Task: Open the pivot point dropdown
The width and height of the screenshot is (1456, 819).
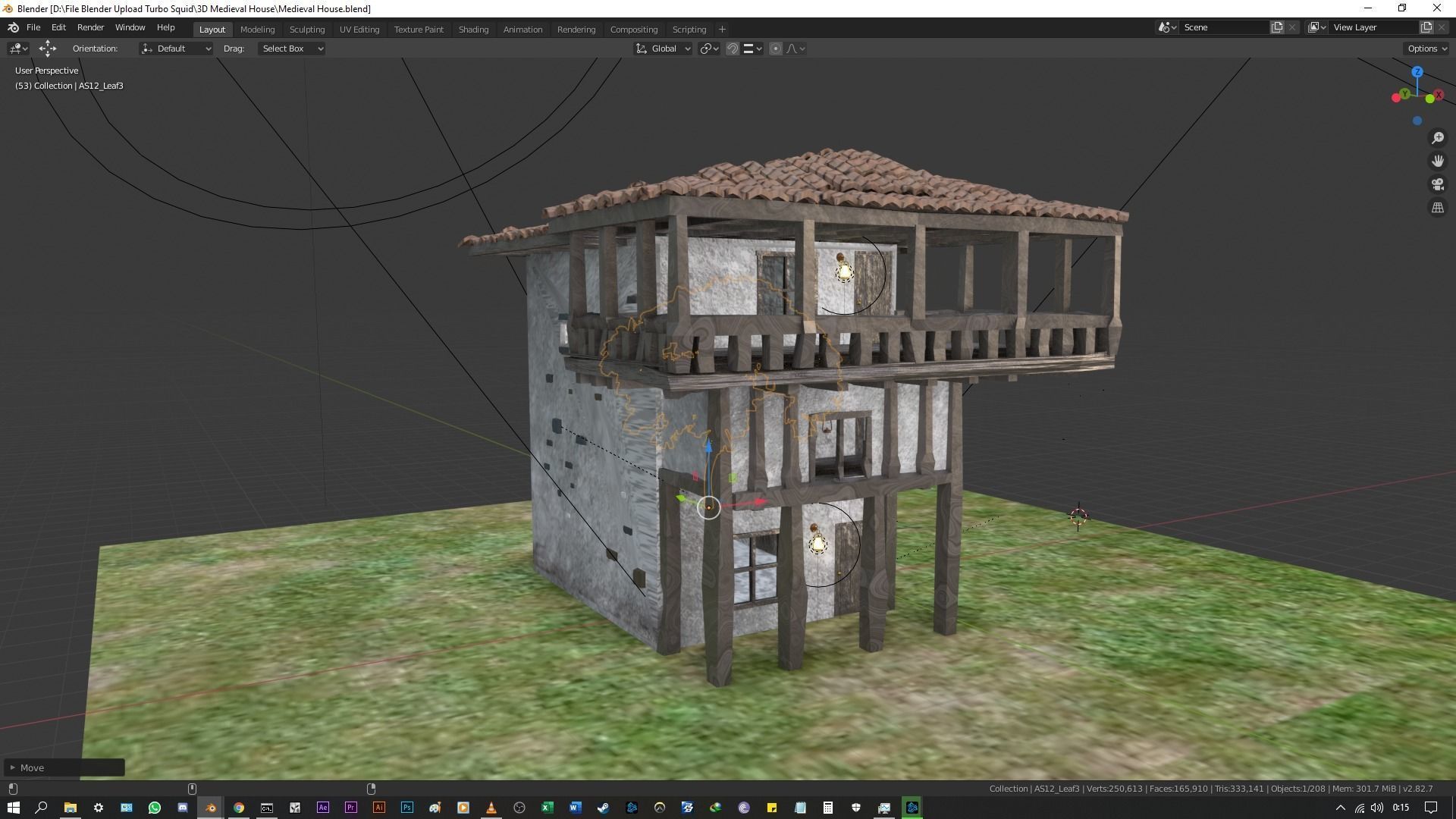Action: click(709, 49)
